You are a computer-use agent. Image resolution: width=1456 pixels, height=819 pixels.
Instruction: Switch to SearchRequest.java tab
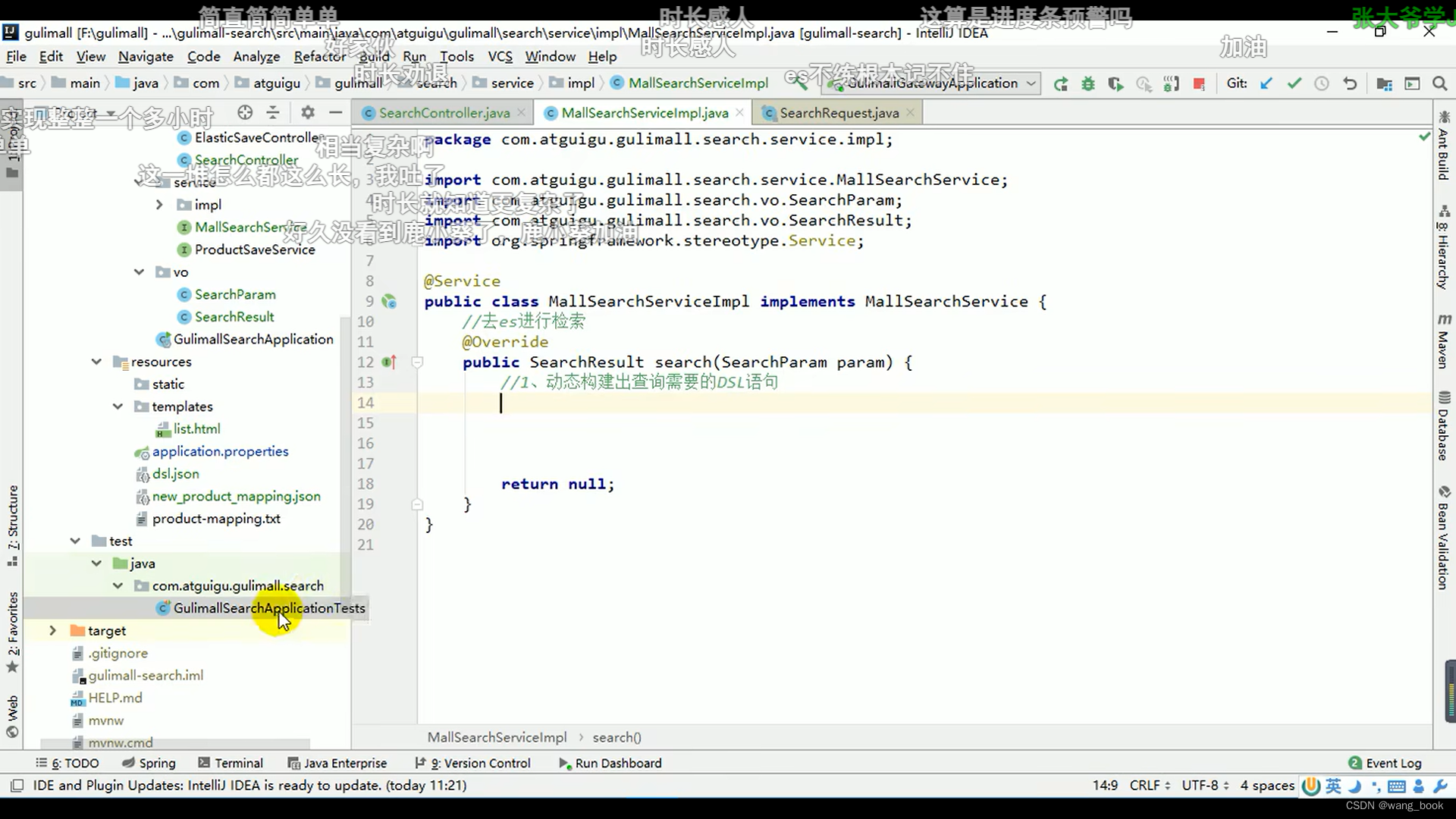coord(839,113)
